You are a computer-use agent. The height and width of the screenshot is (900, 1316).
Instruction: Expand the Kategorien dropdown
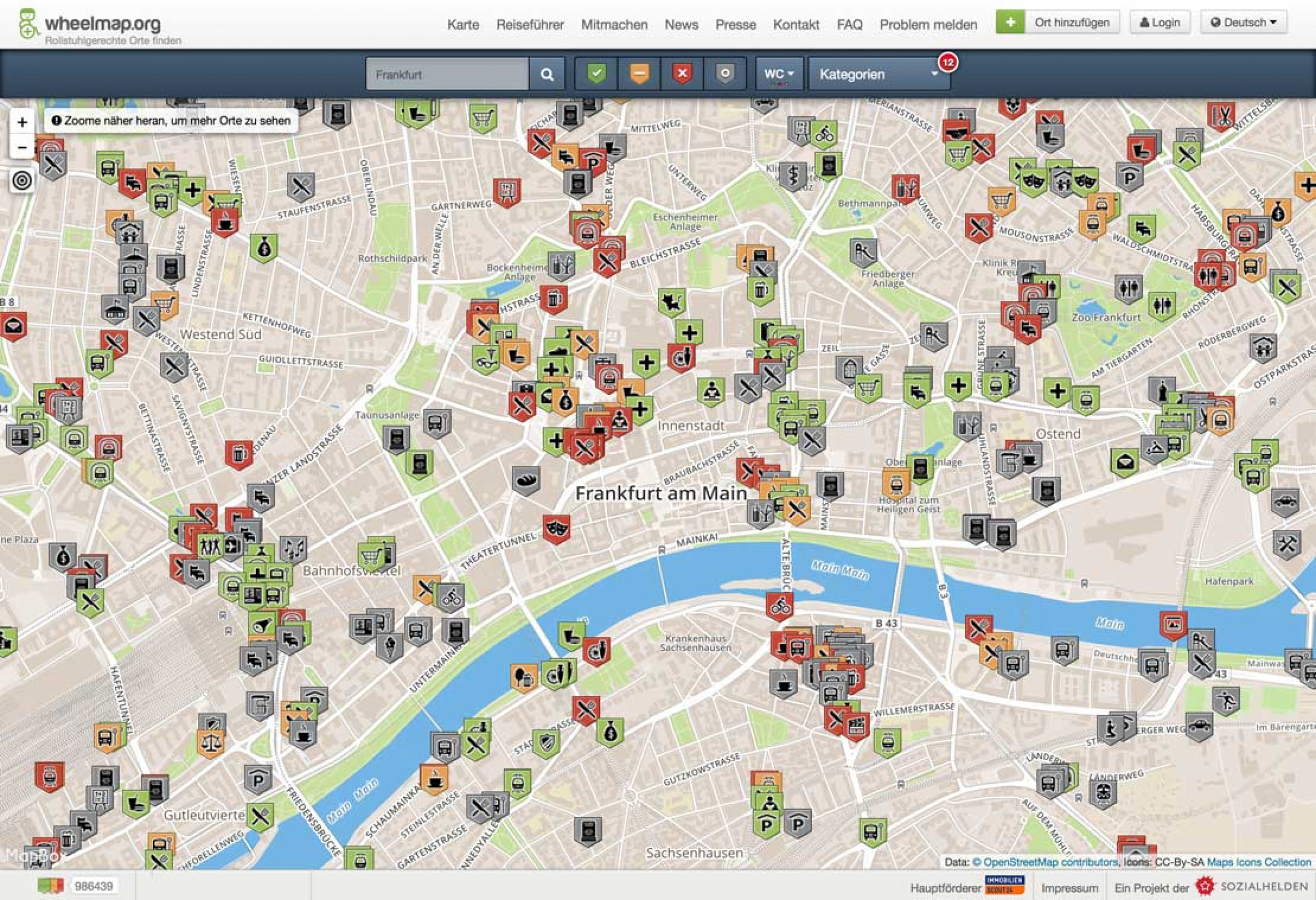pyautogui.click(x=879, y=73)
